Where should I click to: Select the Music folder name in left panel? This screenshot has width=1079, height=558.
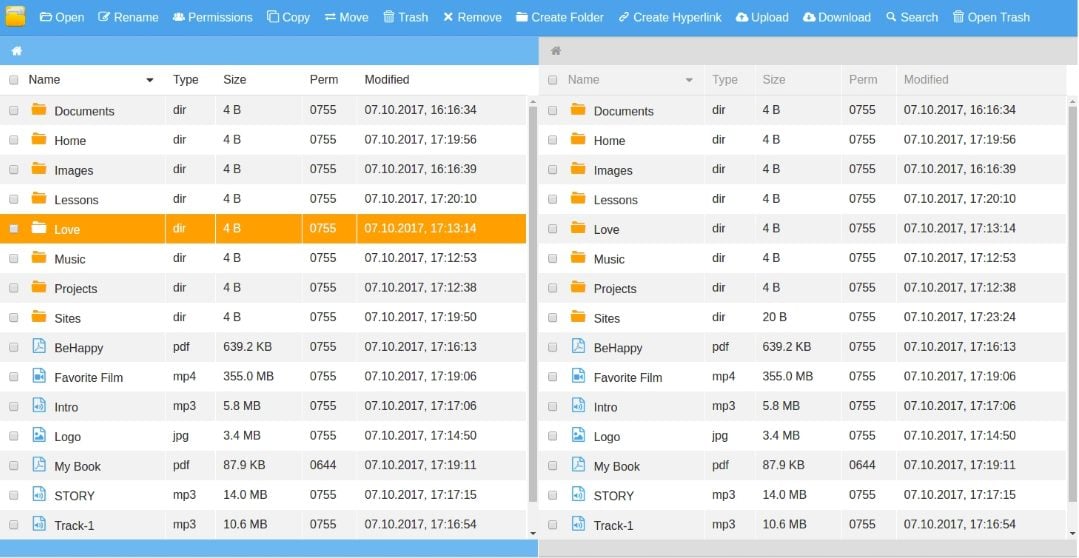tap(70, 259)
